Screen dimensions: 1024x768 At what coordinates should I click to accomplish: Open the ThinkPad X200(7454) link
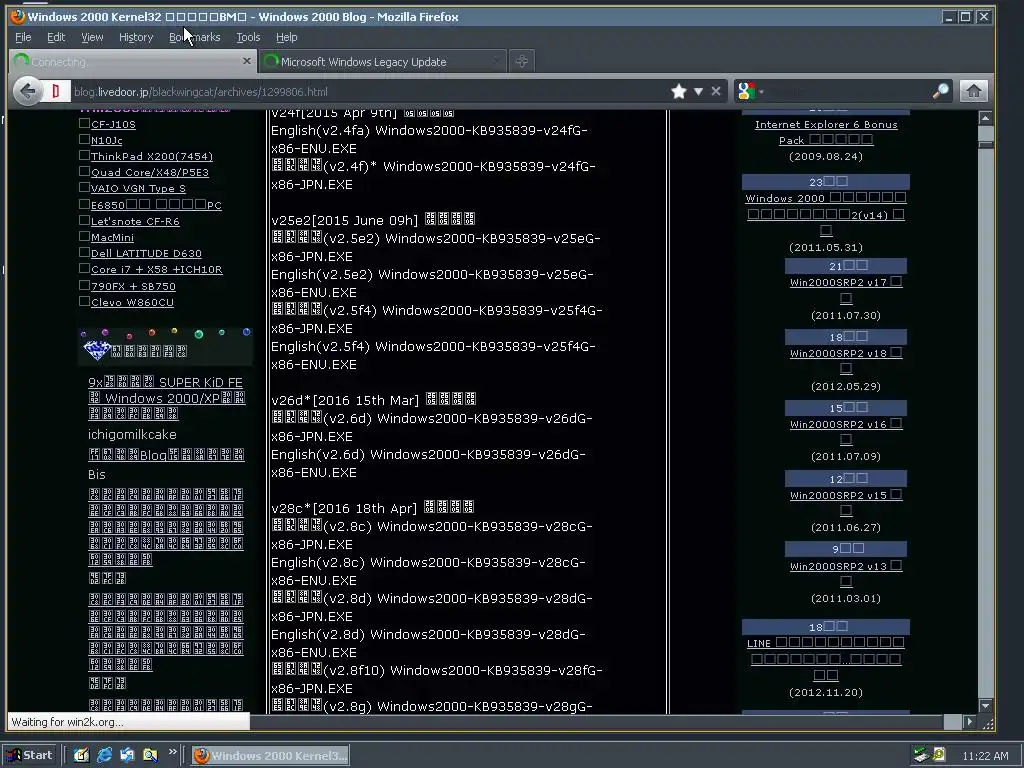[x=152, y=156]
